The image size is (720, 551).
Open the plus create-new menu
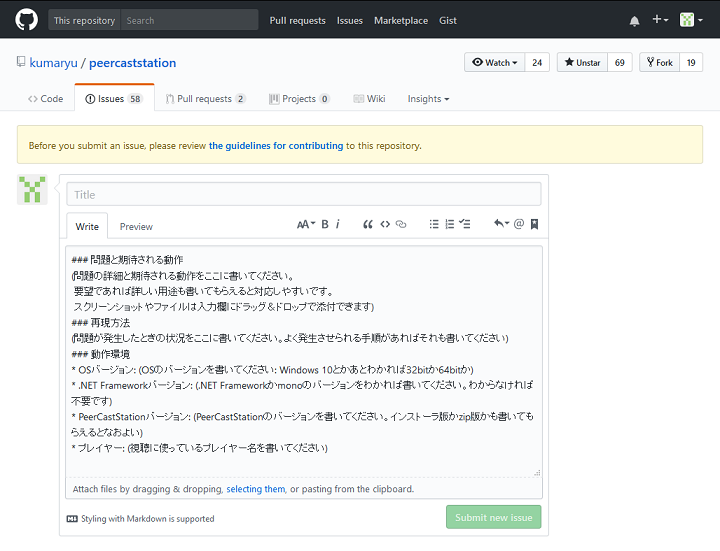[660, 20]
